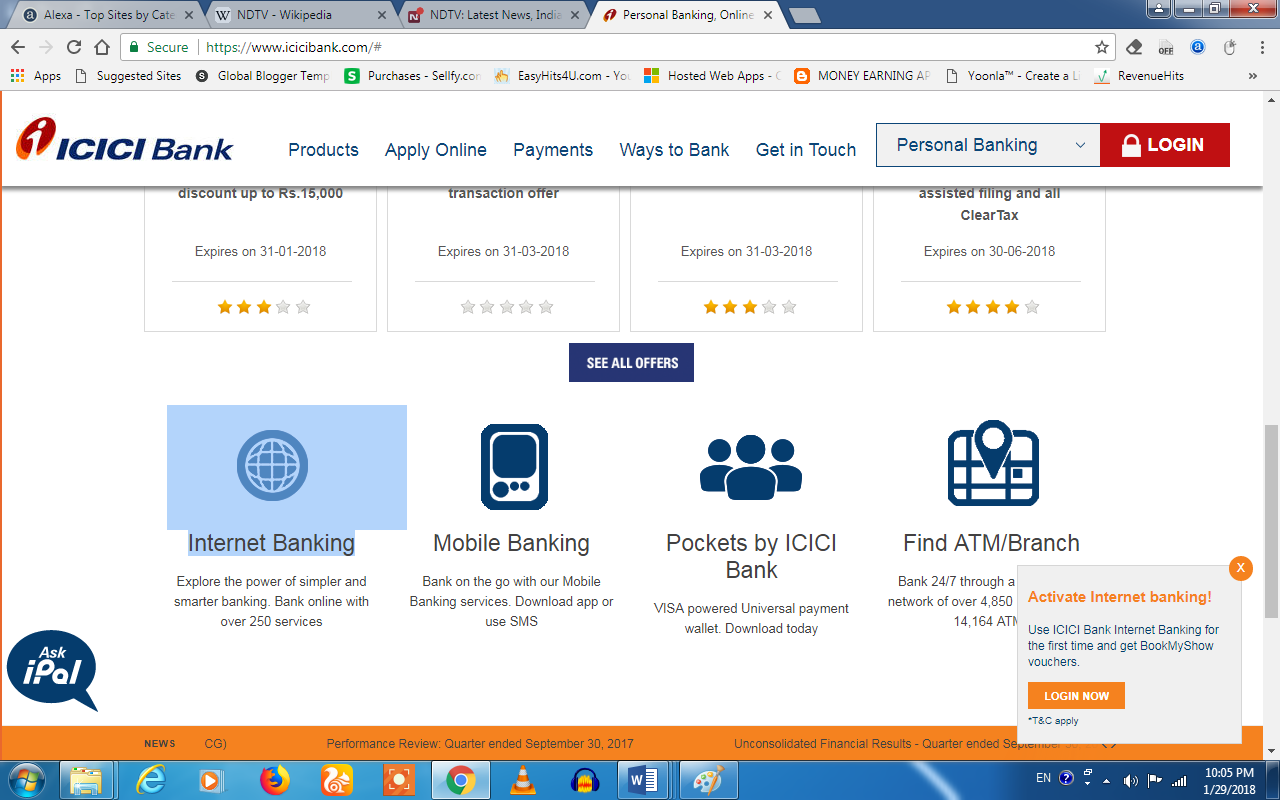Open the Apps bookmarks shortcut
The image size is (1280, 802).
[36, 76]
